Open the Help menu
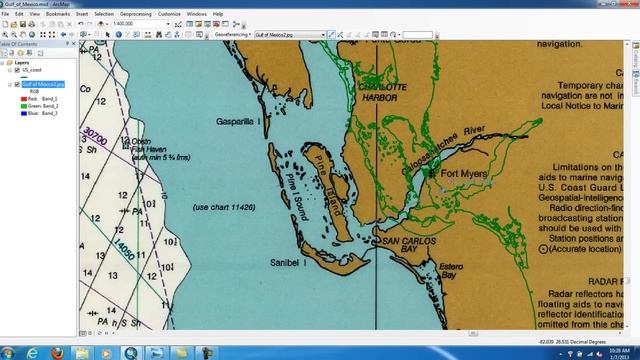Screen dimensions: 640x360 [218, 14]
